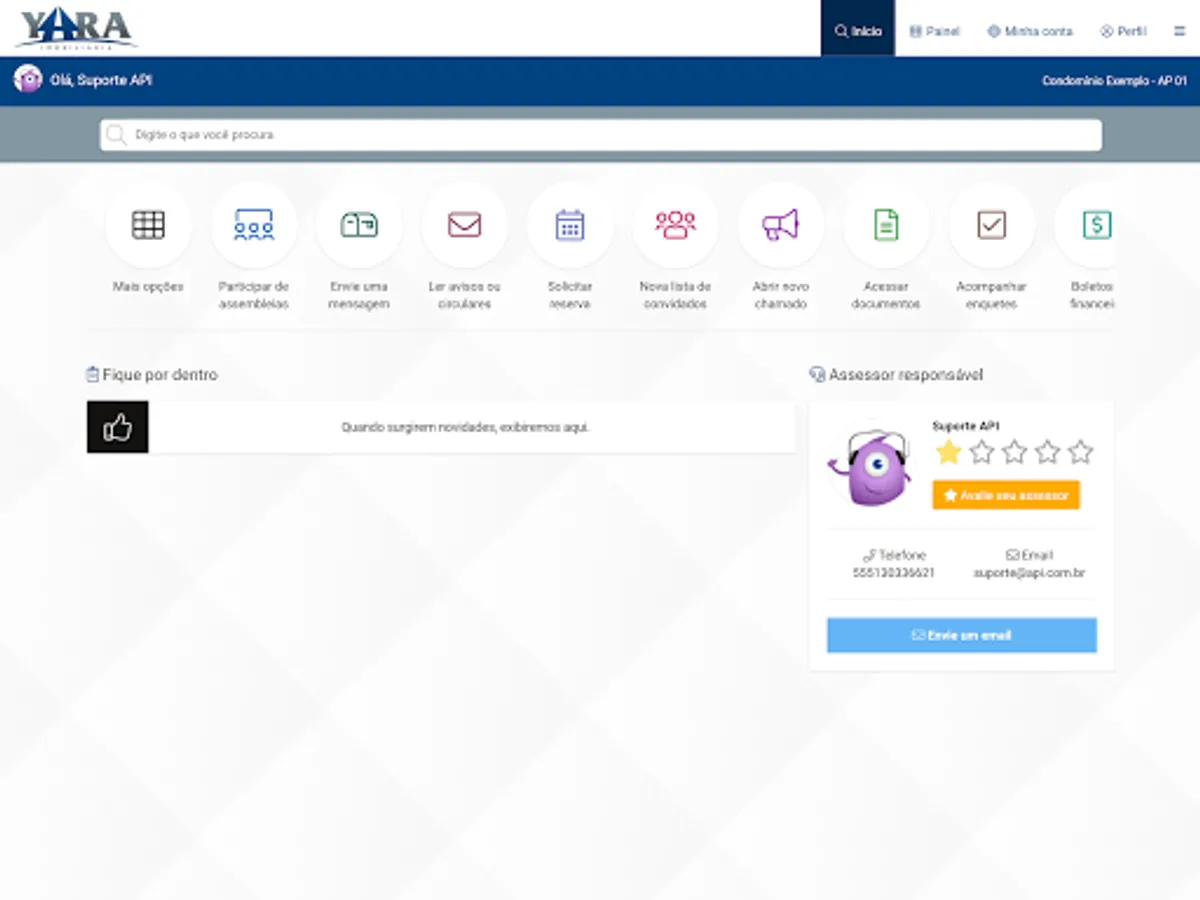The height and width of the screenshot is (900, 1200).
Task: Click 'Quando surgirem novidades, exibiremos aqui' message
Action: pyautogui.click(x=466, y=427)
